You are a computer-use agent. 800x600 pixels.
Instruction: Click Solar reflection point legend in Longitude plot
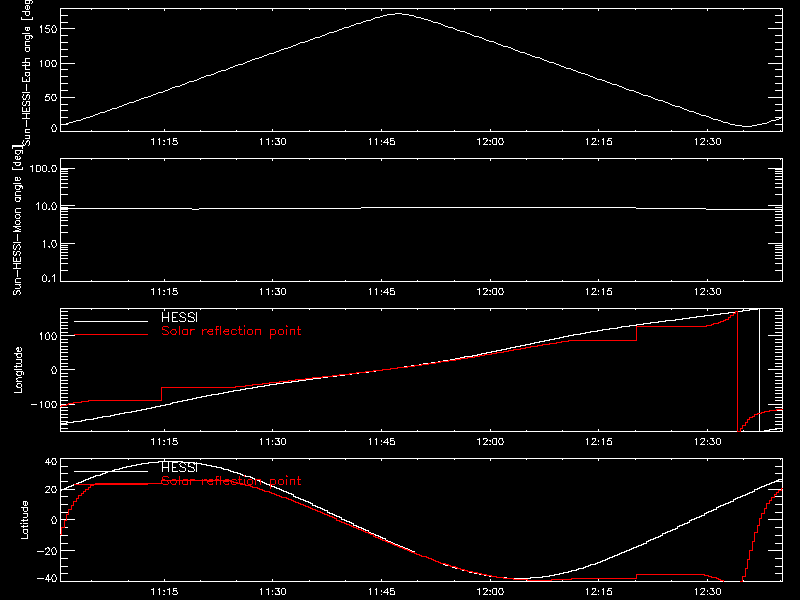tap(231, 332)
